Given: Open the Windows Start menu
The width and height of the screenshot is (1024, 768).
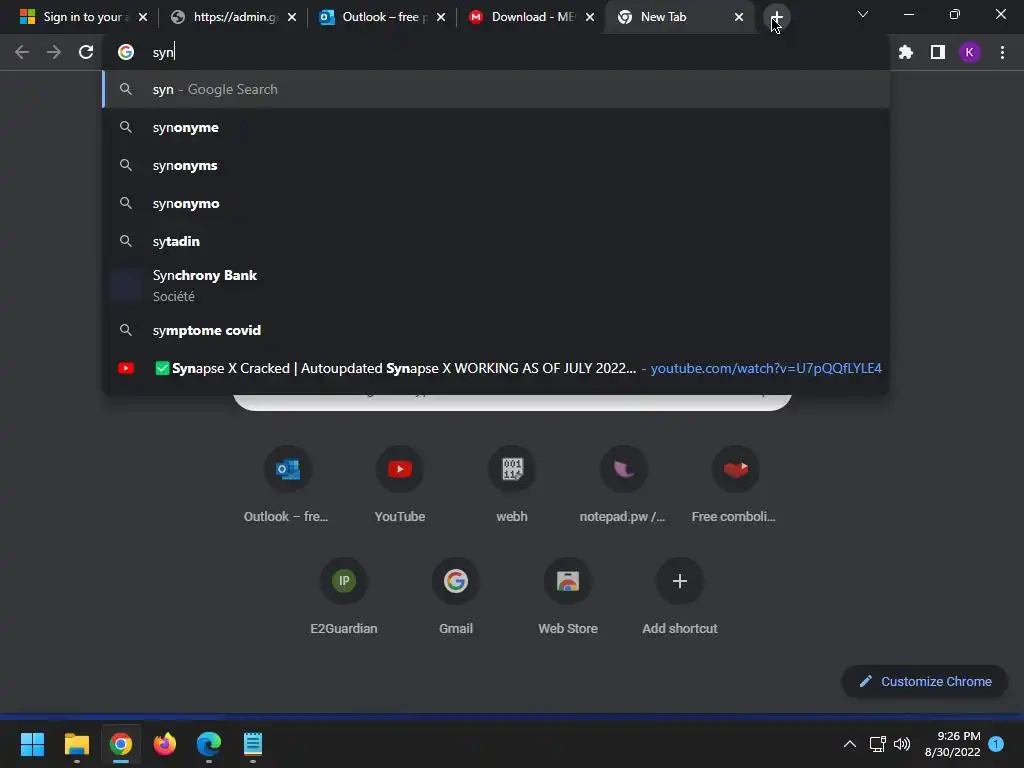Looking at the screenshot, I should pyautogui.click(x=32, y=744).
